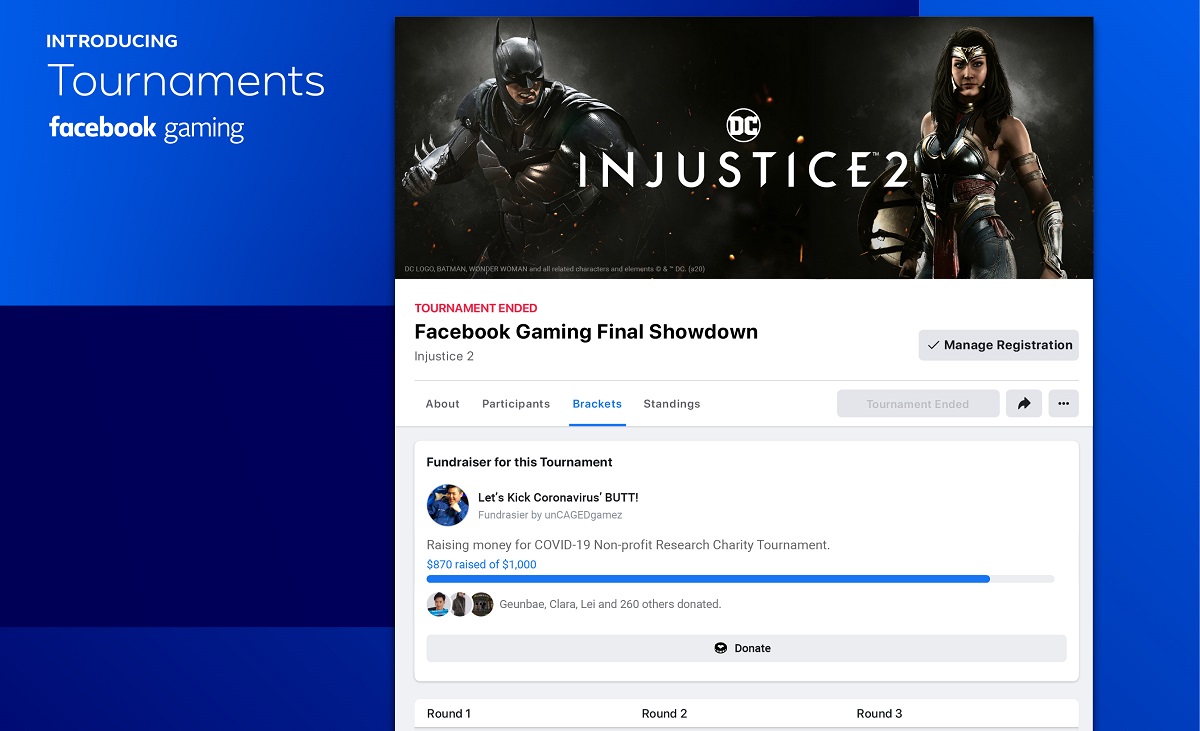Click the Facebook Gaming Final Showdown title
Viewport: 1200px width, 731px height.
click(x=586, y=332)
